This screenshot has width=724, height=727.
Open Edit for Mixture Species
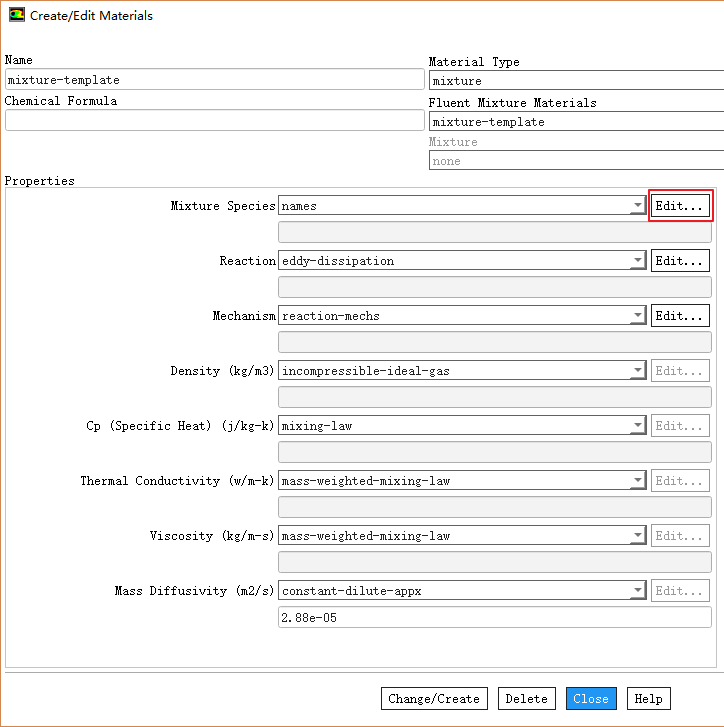[680, 205]
